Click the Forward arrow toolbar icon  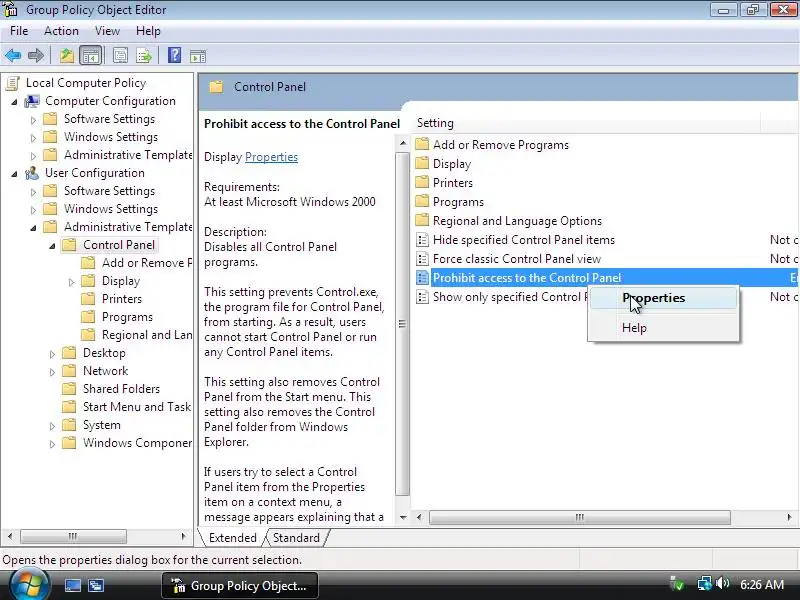(x=36, y=55)
